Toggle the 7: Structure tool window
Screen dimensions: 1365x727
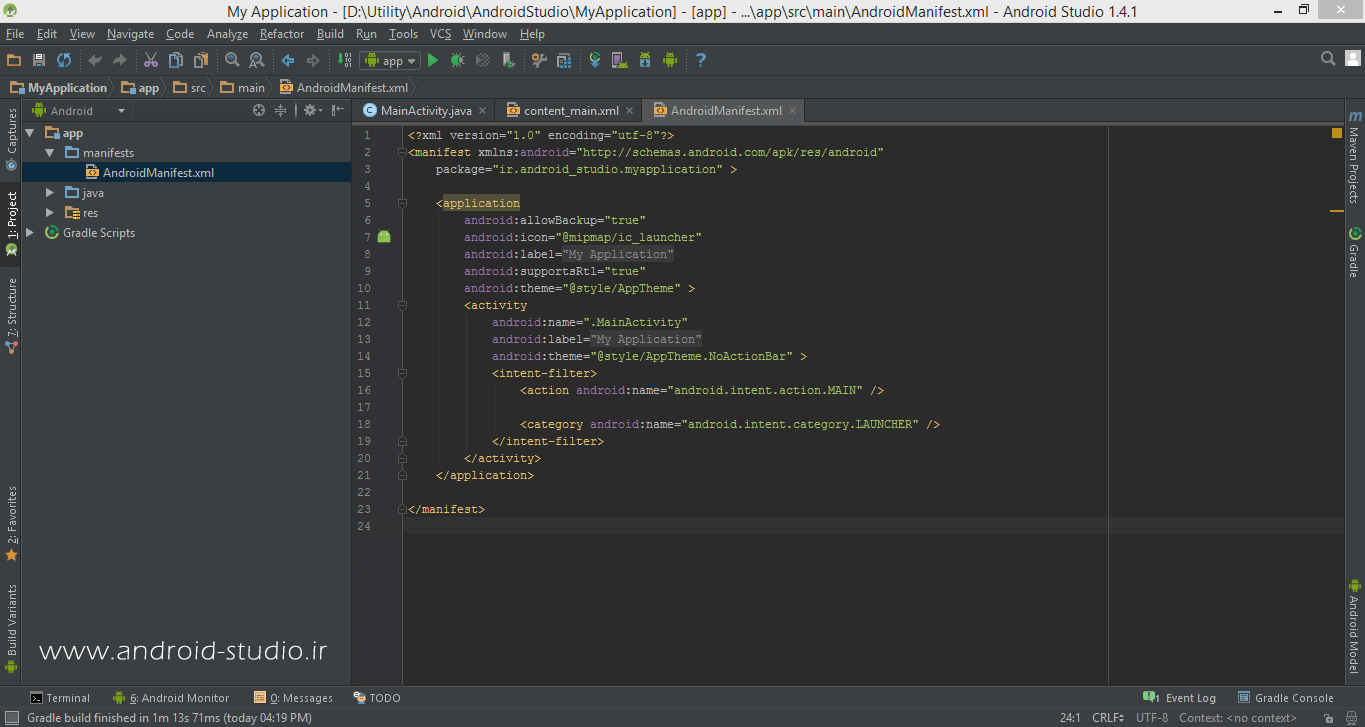point(11,316)
